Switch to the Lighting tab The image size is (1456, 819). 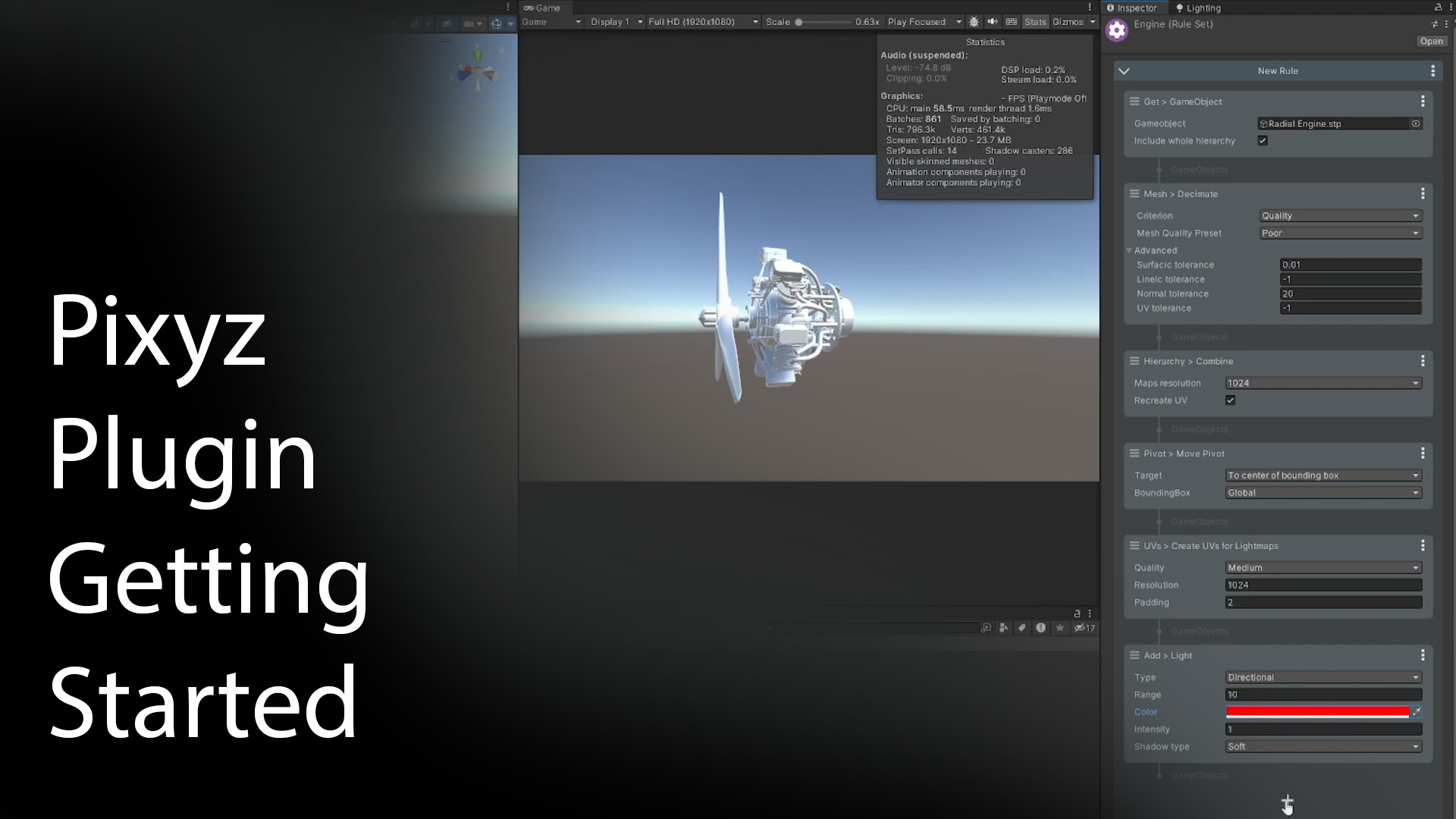(x=1198, y=8)
